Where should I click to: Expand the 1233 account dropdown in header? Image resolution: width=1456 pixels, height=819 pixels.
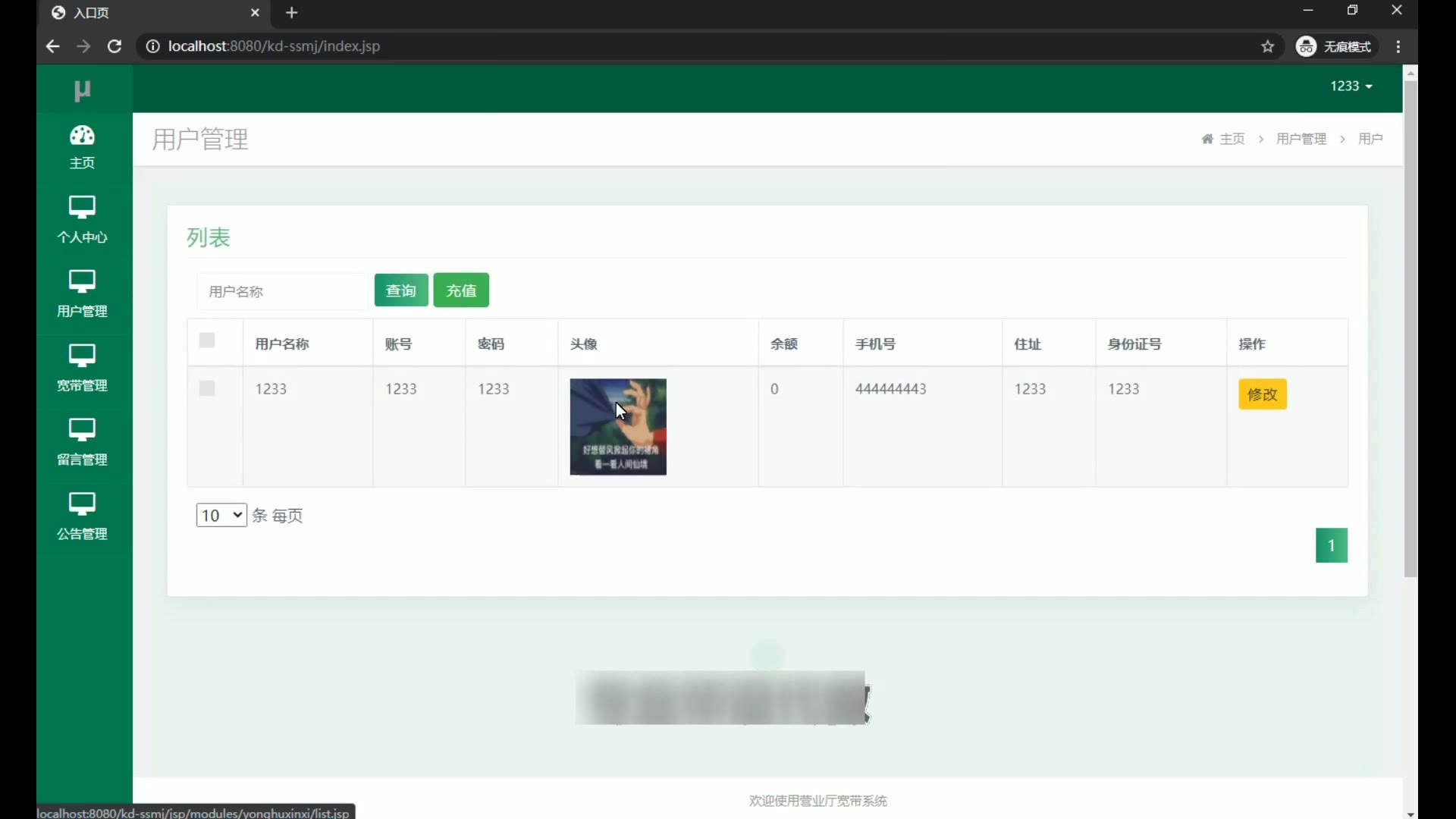(x=1351, y=86)
